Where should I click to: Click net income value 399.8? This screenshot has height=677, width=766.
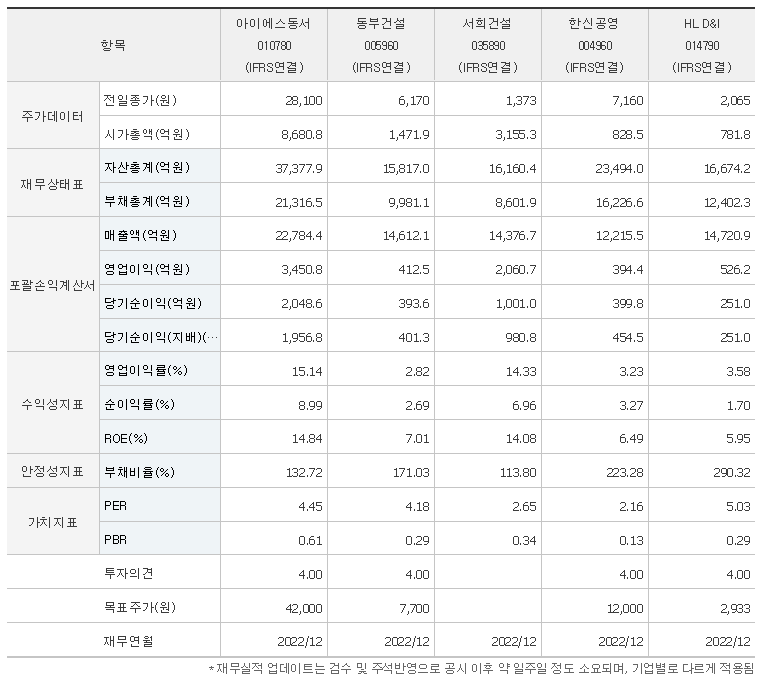pos(628,304)
